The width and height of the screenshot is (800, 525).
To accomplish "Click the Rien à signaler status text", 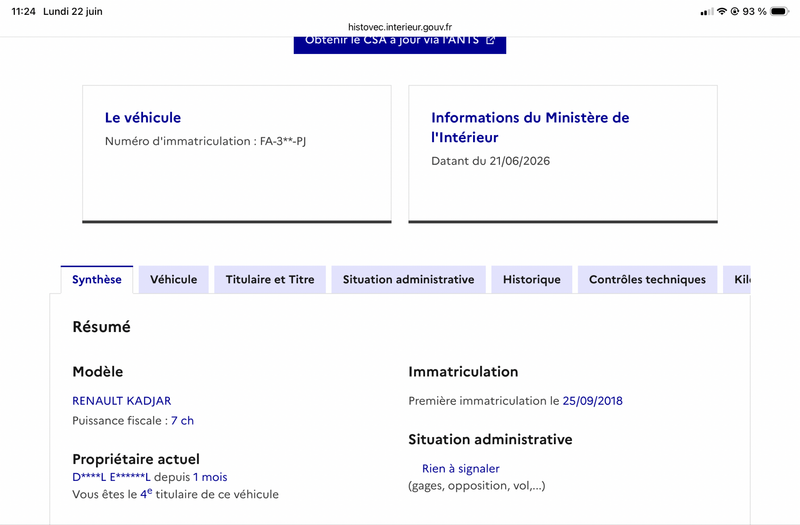I will pyautogui.click(x=461, y=469).
